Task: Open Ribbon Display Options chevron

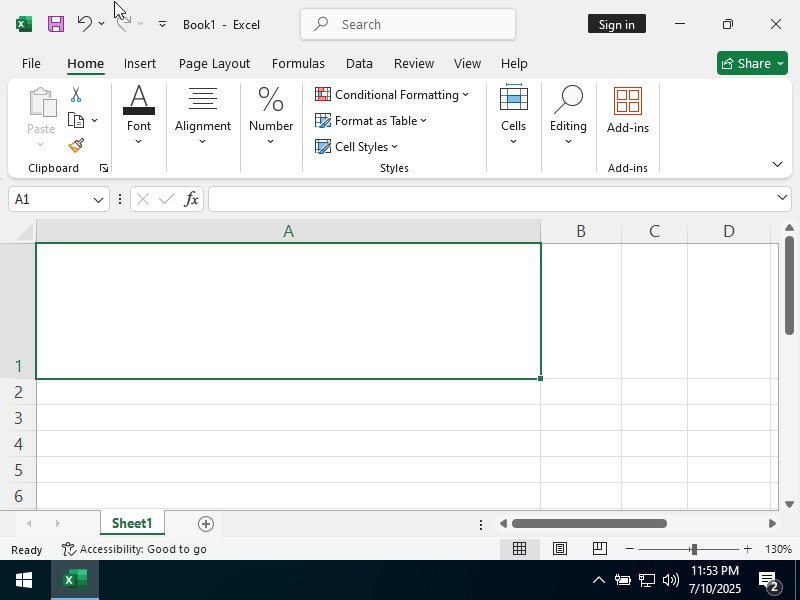Action: tap(777, 164)
